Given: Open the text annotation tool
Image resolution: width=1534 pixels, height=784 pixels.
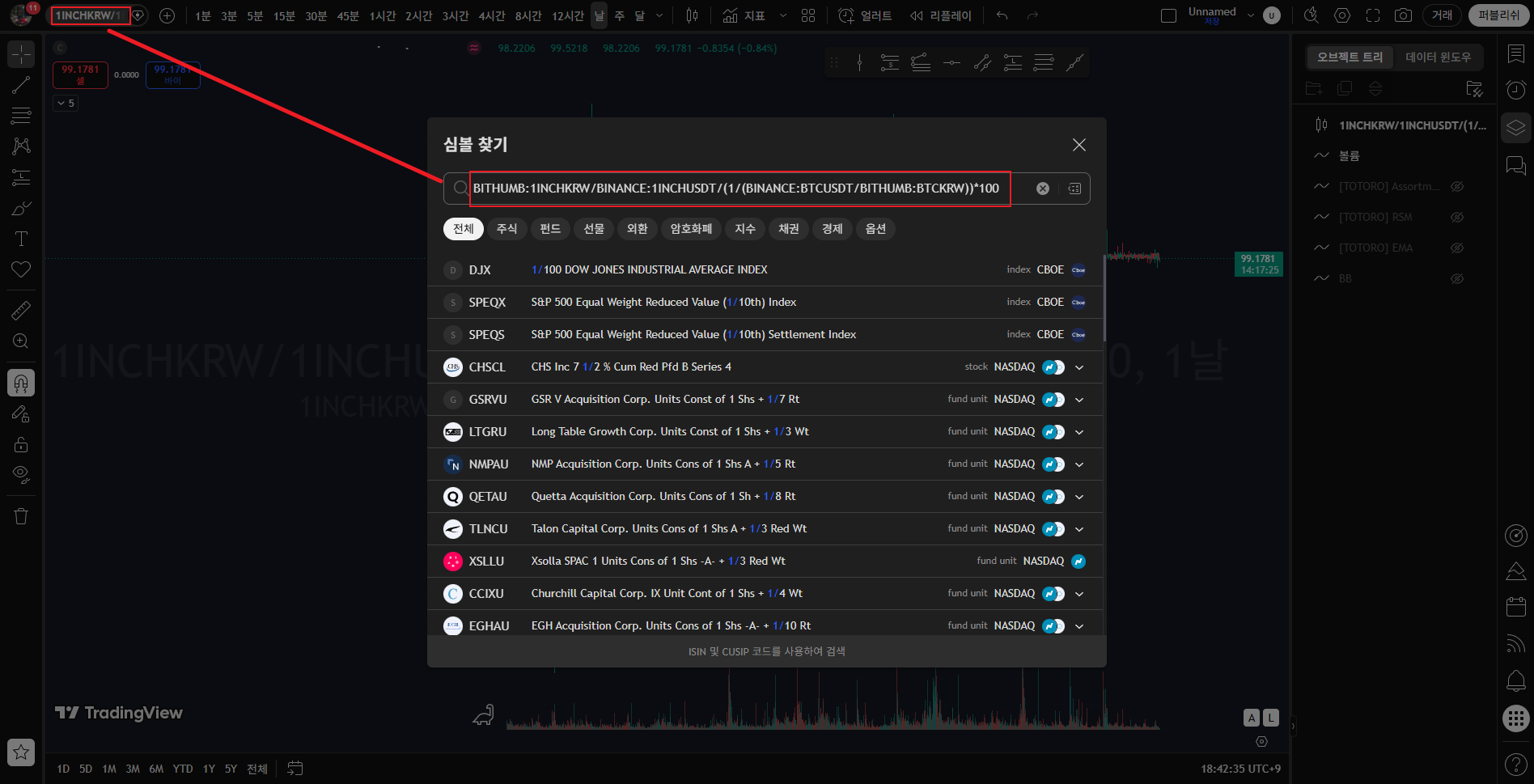Looking at the screenshot, I should [21, 239].
